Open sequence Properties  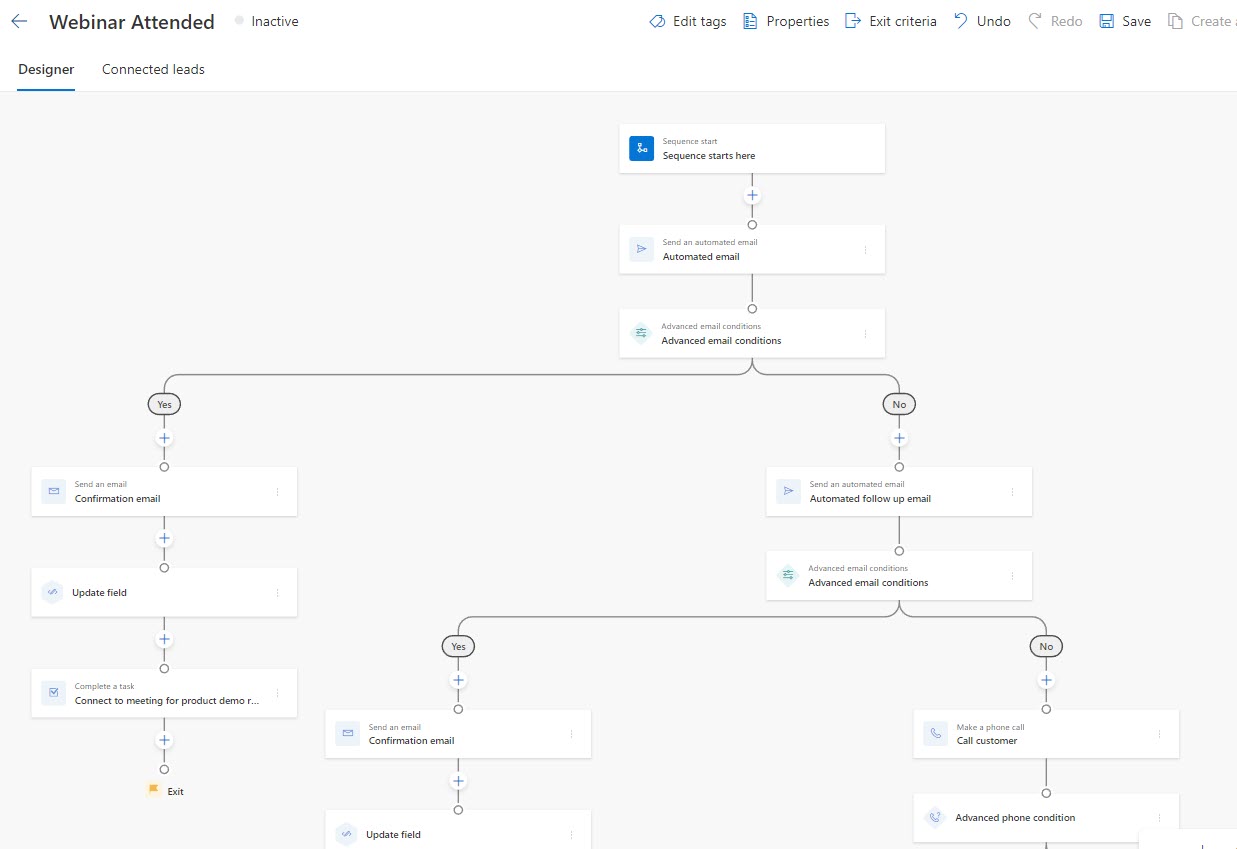point(786,21)
